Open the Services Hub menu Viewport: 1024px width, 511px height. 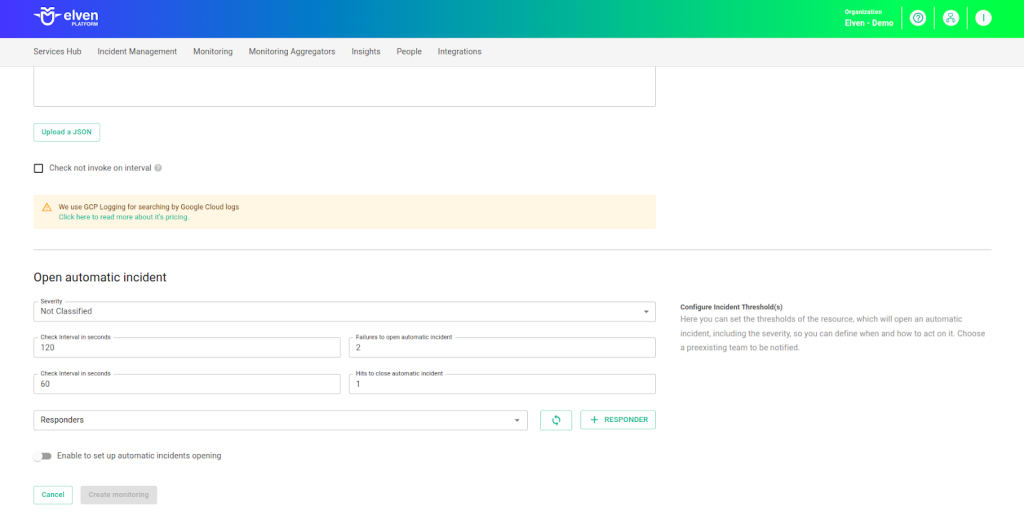coord(57,52)
